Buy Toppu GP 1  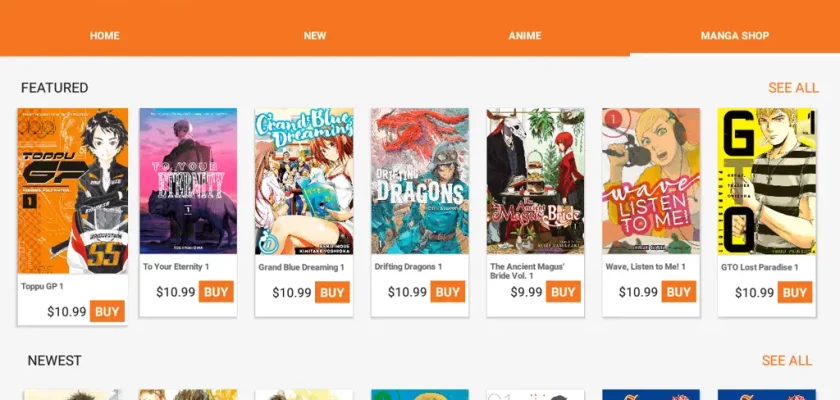coord(107,311)
